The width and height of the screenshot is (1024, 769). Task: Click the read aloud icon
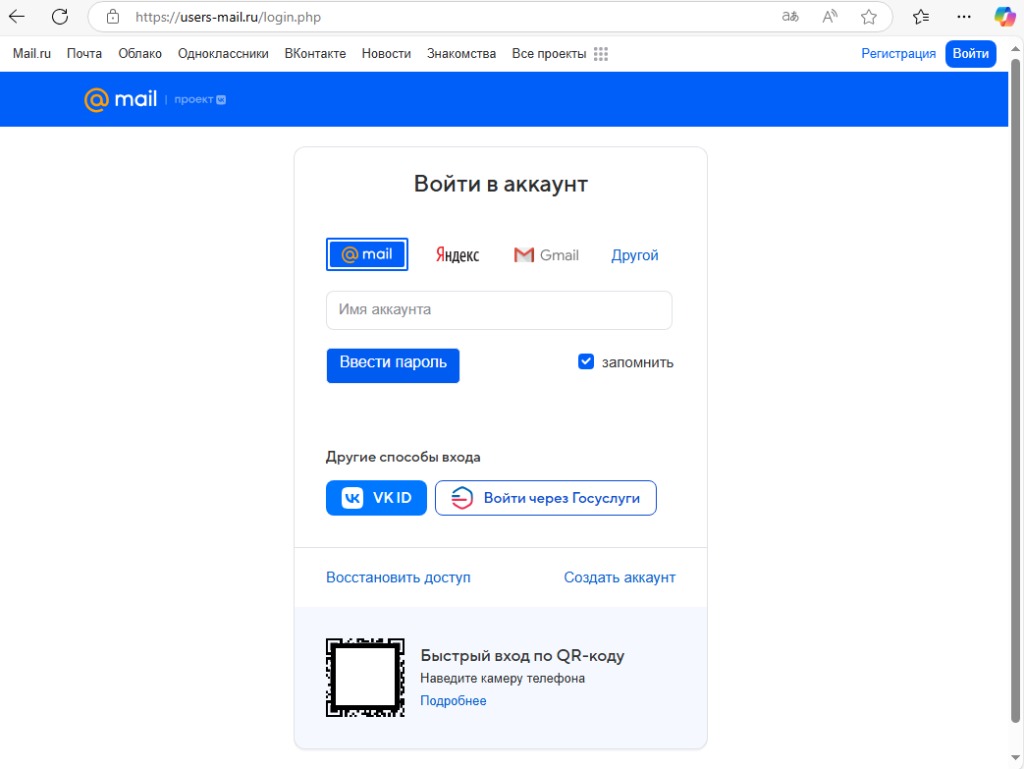pos(830,17)
